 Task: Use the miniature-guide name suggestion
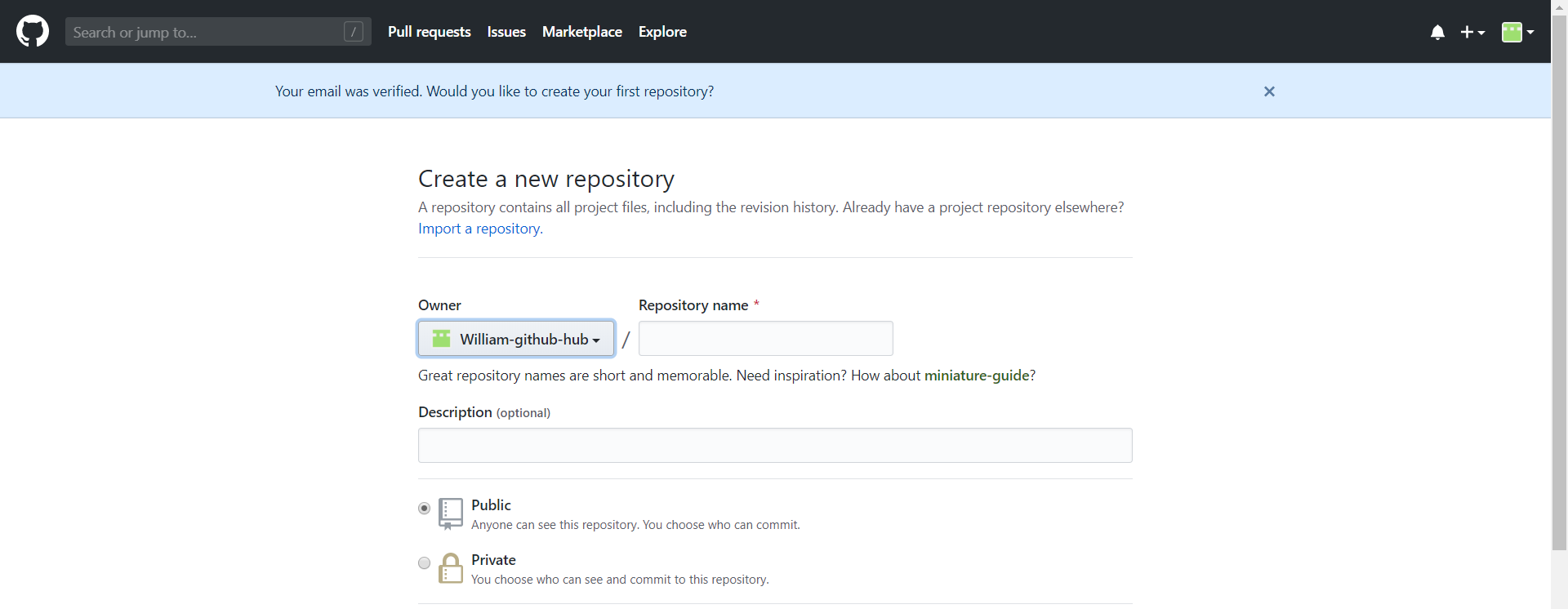point(977,376)
